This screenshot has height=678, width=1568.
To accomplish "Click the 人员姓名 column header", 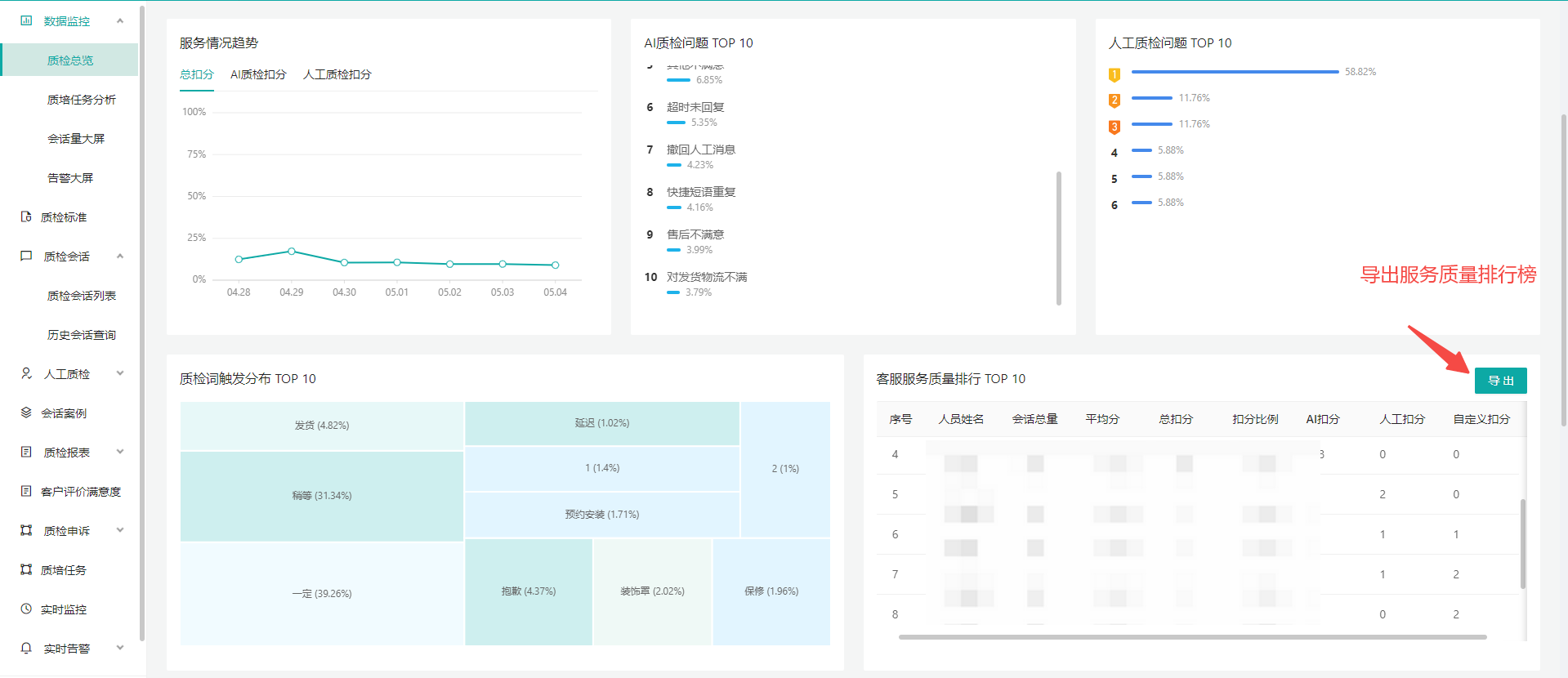I will point(961,419).
